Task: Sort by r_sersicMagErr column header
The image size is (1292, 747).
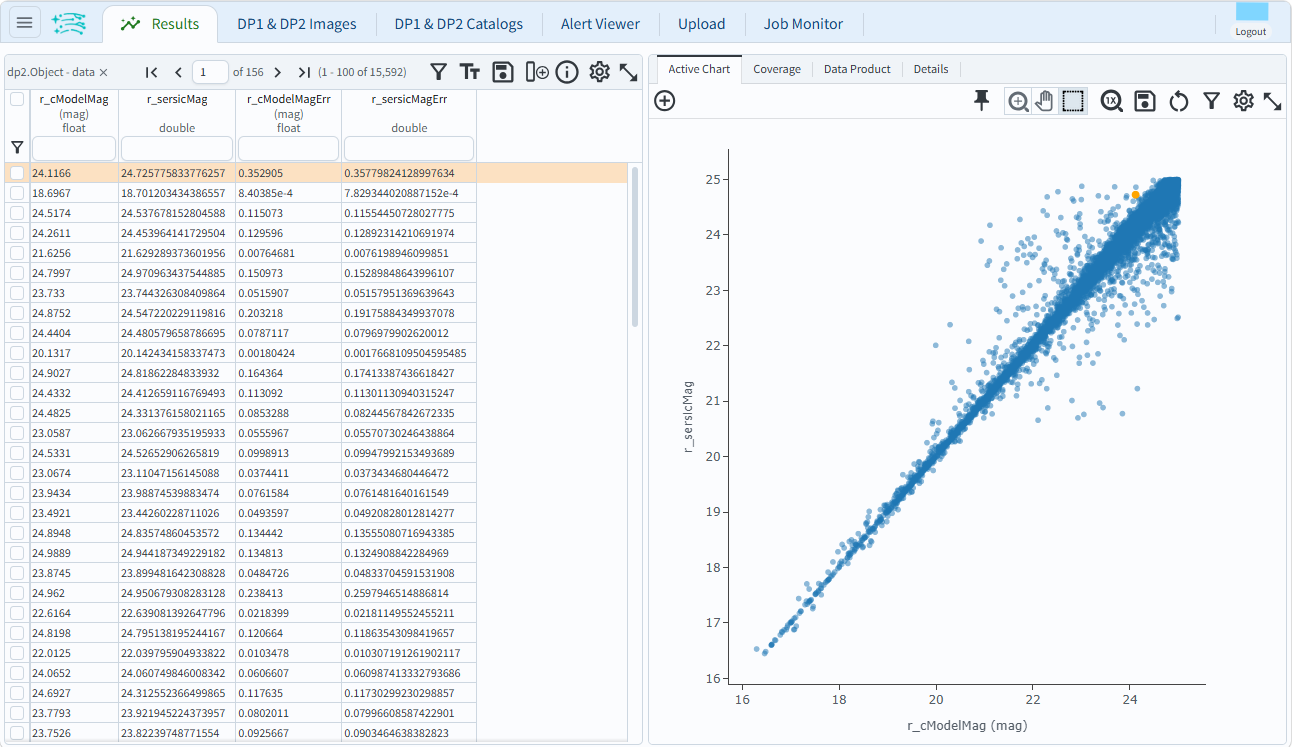Action: pyautogui.click(x=409, y=99)
